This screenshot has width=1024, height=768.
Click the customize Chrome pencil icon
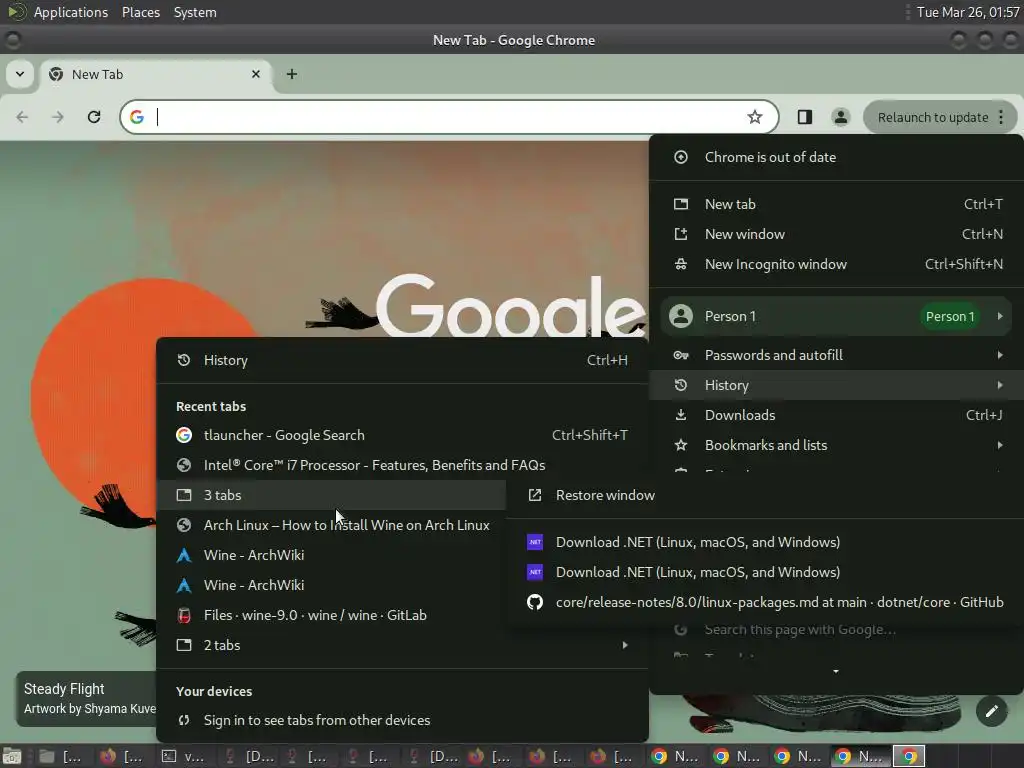pos(991,711)
